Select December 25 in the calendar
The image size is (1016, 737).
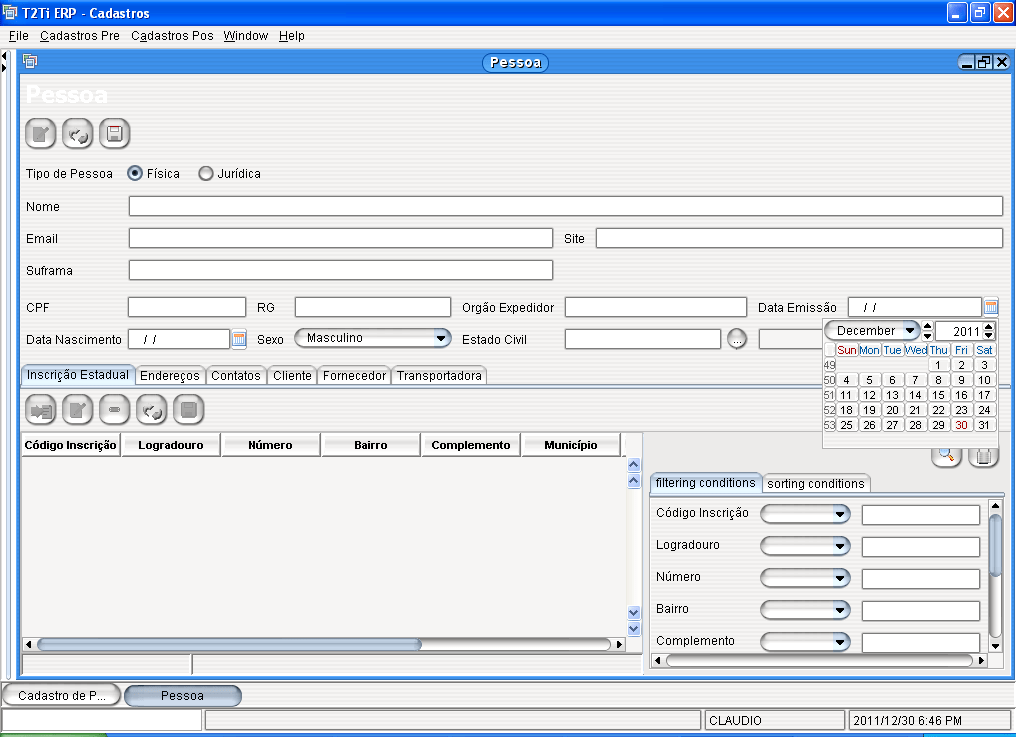(846, 424)
